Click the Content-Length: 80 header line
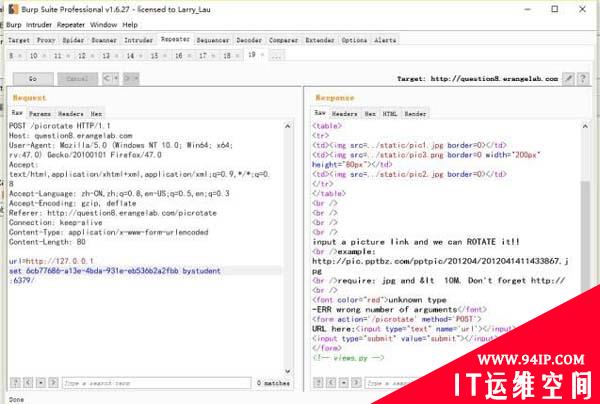Viewport: 600px width, 404px height. [47, 242]
